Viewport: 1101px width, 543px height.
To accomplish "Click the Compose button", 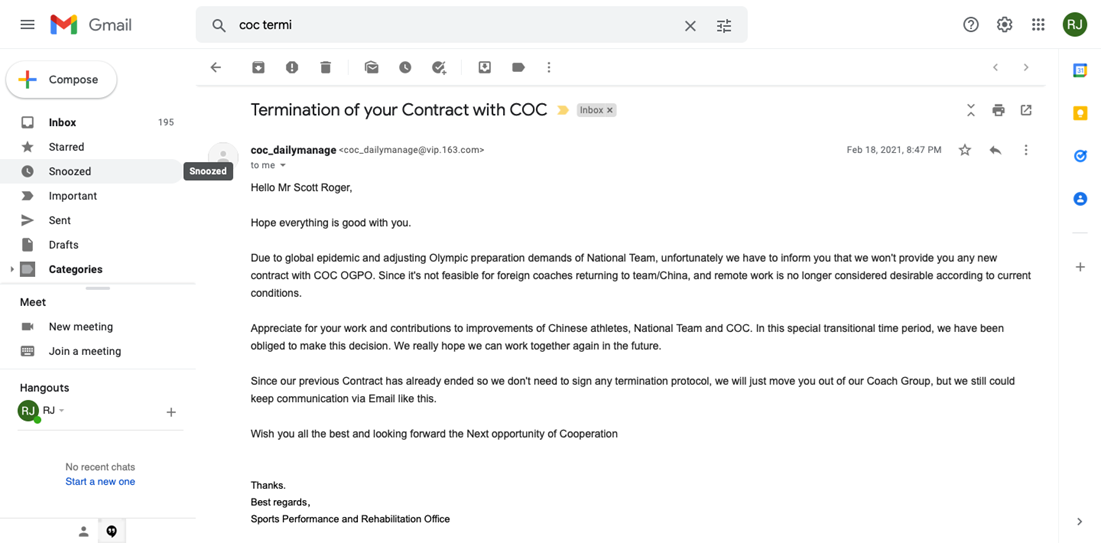I will click(x=62, y=80).
